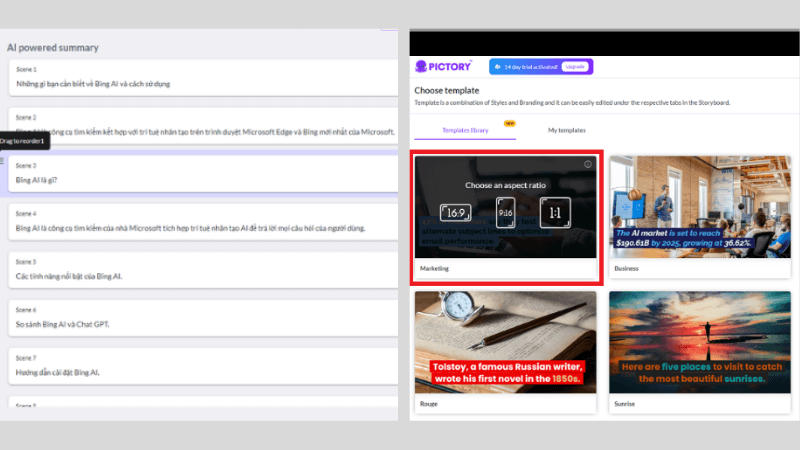The image size is (800, 450).
Task: Select Scene 1 summary text
Action: point(93,84)
